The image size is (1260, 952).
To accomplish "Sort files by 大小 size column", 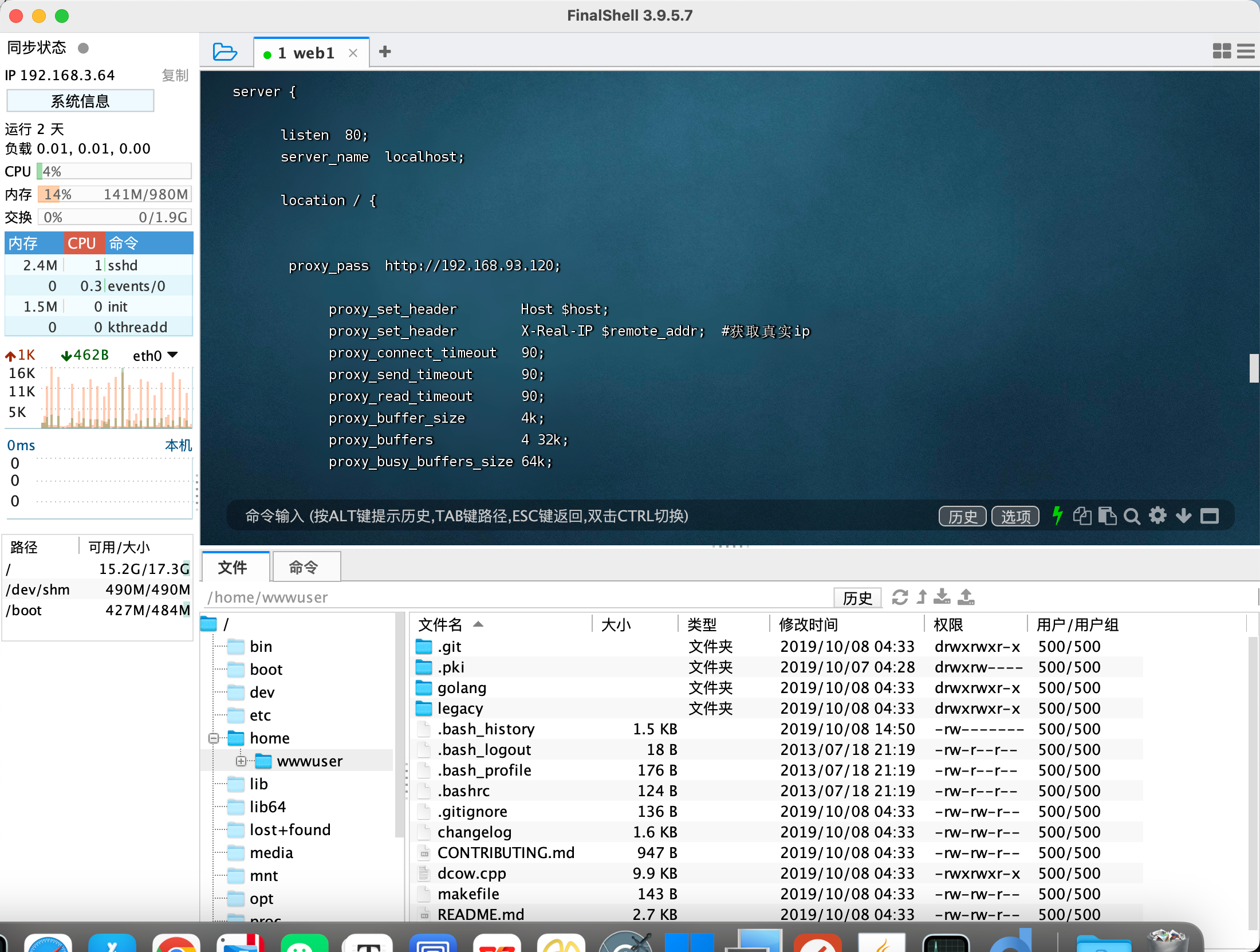I will tap(635, 624).
